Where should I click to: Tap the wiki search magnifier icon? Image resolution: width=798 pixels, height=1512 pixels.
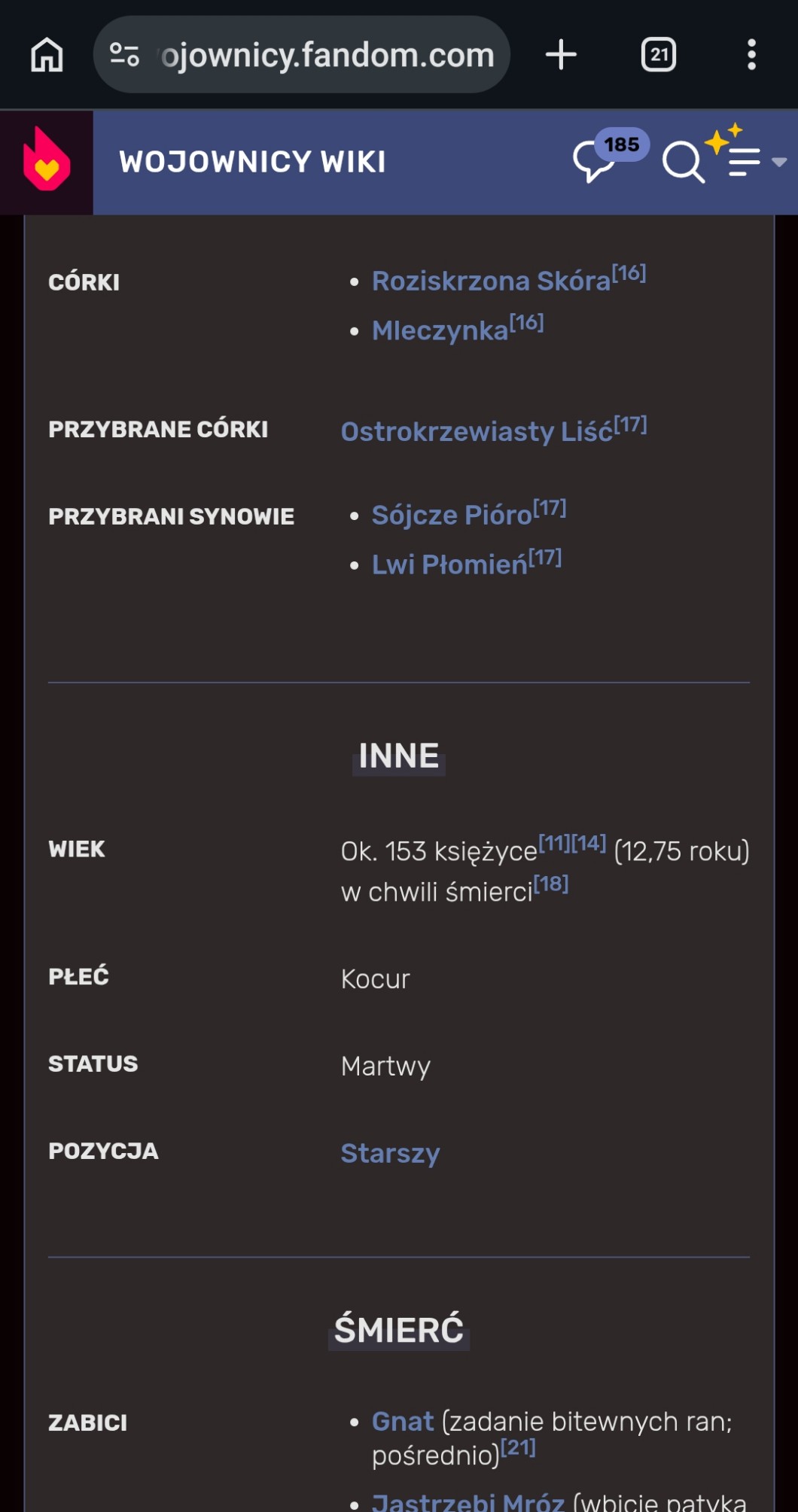tap(683, 162)
